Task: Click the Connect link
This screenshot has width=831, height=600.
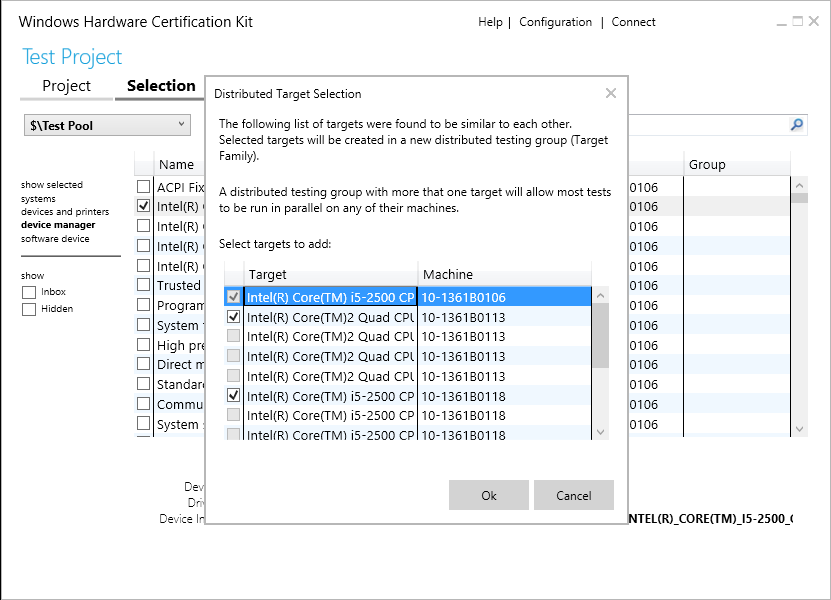Action: pos(633,21)
